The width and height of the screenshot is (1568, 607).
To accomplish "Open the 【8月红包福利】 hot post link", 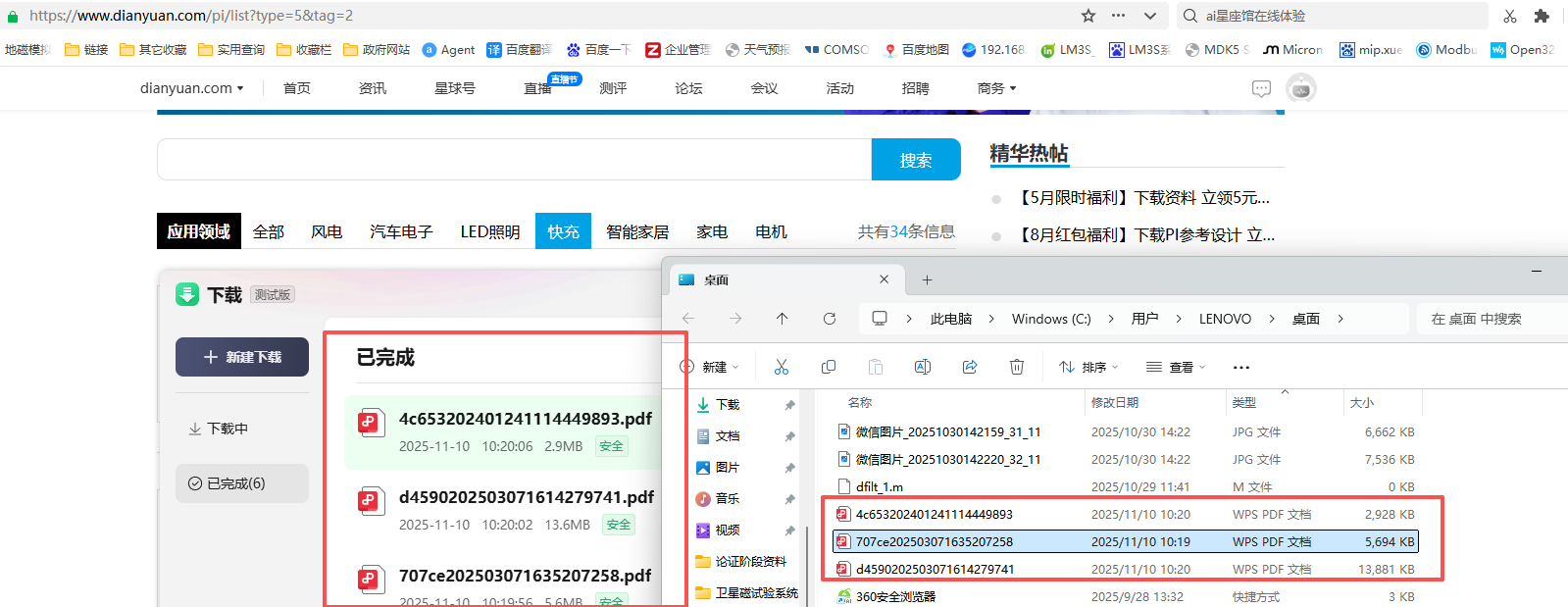I will (x=1144, y=235).
